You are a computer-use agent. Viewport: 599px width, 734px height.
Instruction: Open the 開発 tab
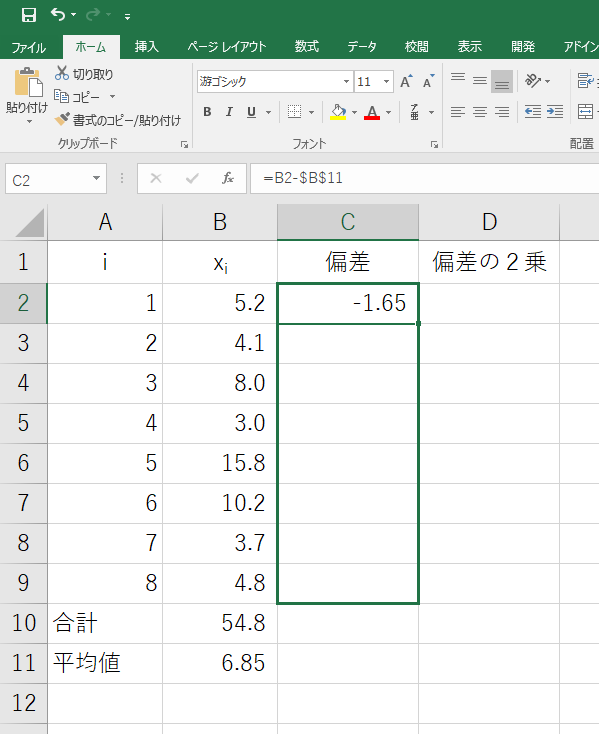coord(523,47)
